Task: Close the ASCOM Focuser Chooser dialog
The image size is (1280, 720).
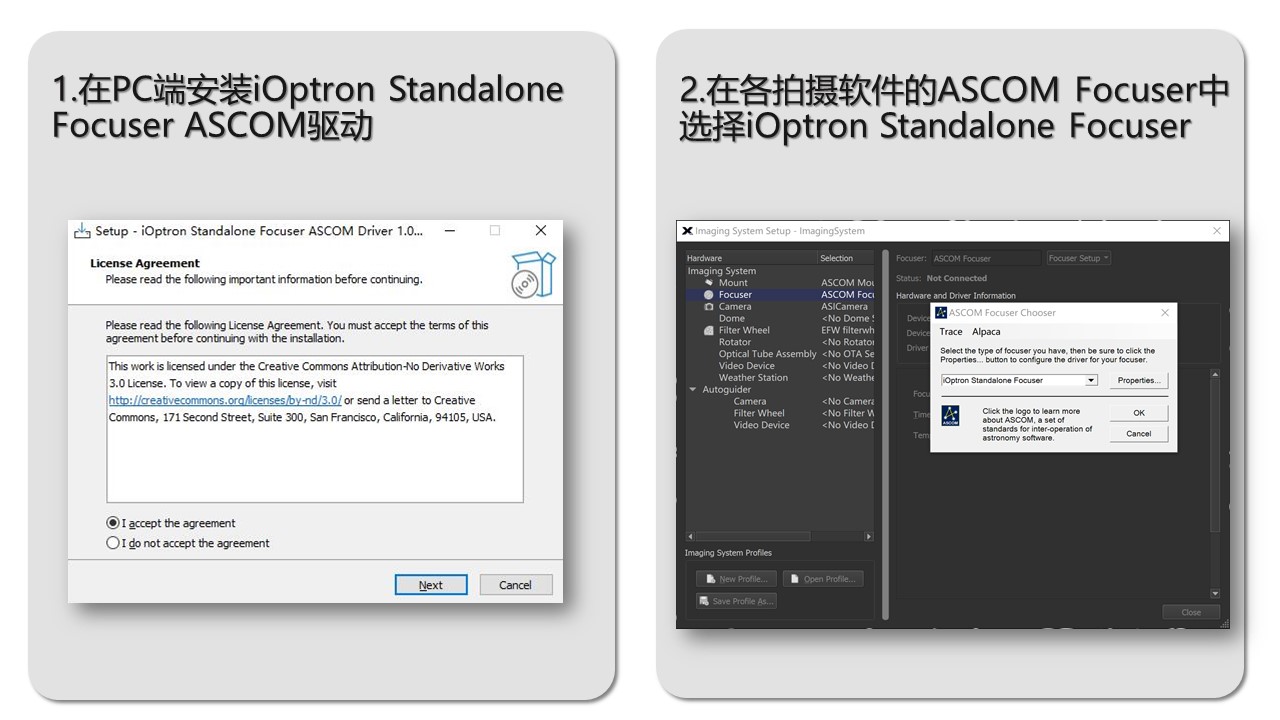Action: coord(1165,313)
